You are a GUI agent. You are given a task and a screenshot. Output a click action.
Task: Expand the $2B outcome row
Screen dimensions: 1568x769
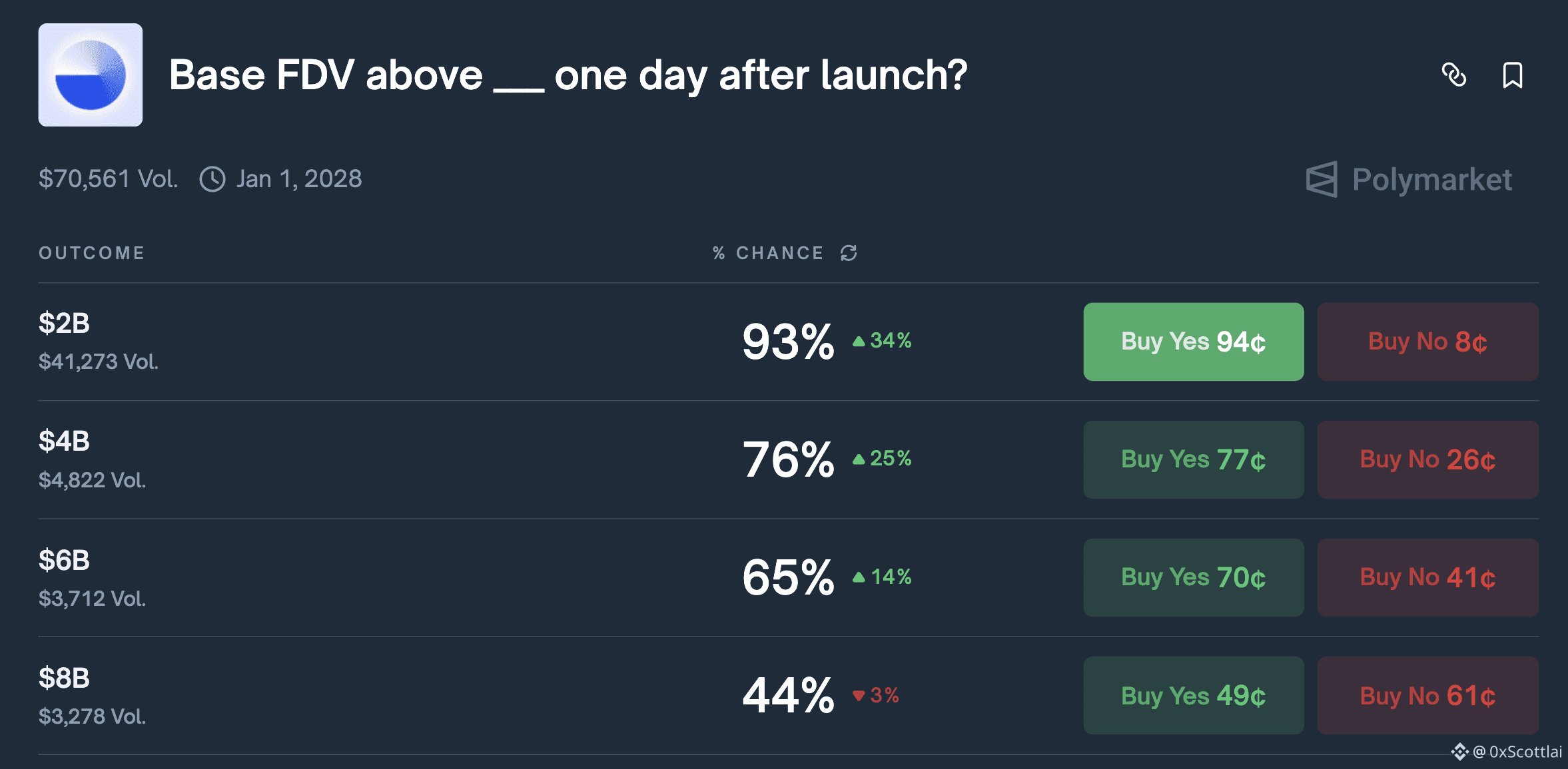(788, 342)
